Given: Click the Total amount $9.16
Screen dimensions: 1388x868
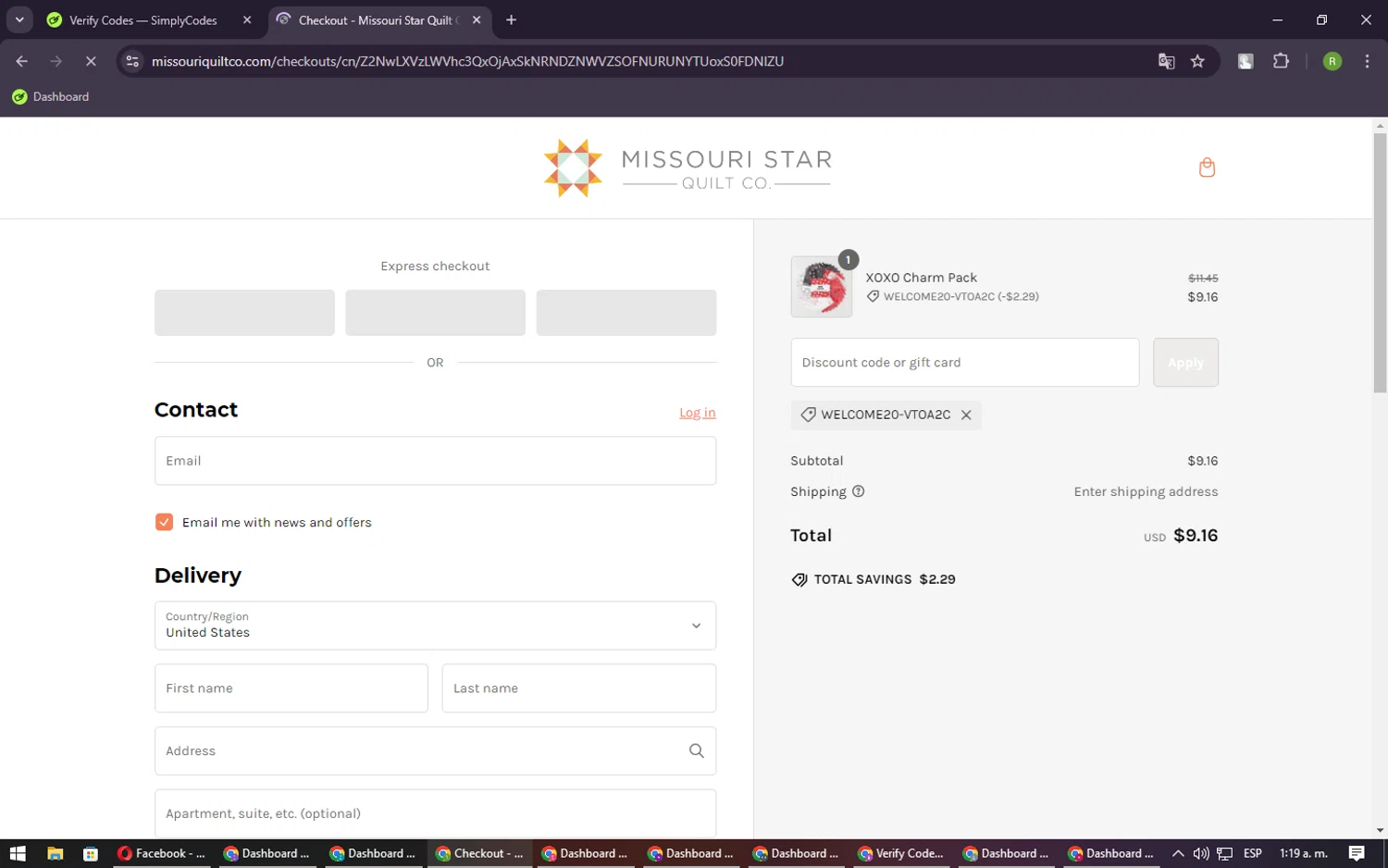Looking at the screenshot, I should pos(1196,535).
